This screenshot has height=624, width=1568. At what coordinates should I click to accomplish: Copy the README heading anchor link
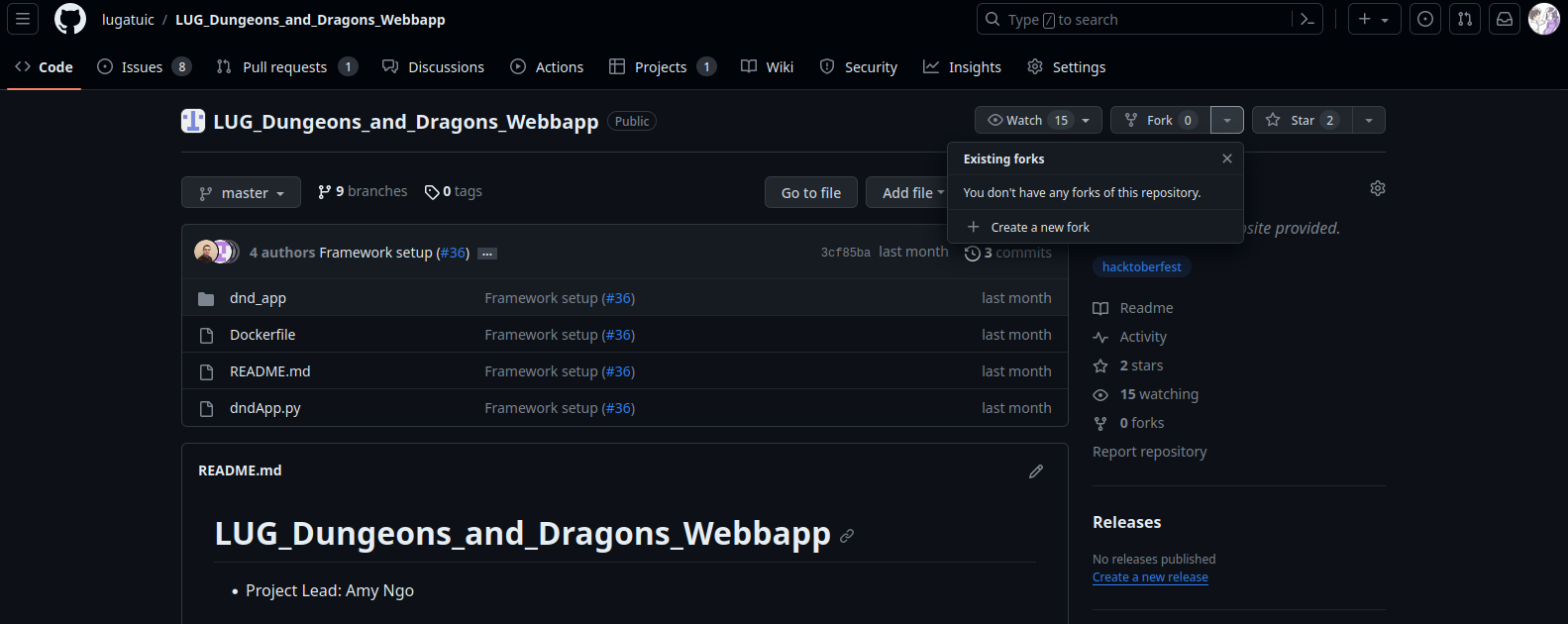coord(847,536)
